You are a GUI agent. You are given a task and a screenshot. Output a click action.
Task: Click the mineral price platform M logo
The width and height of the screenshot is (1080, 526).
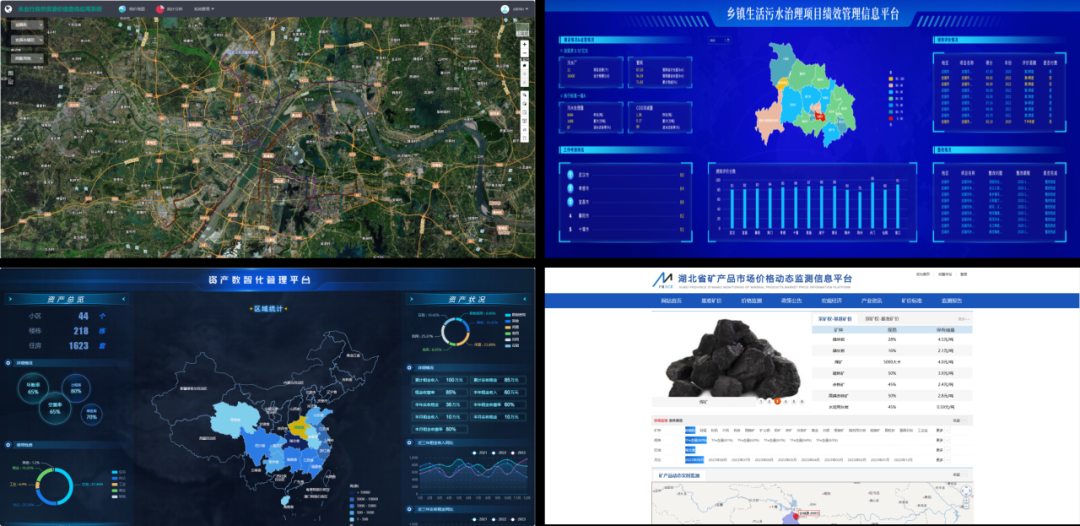662,277
